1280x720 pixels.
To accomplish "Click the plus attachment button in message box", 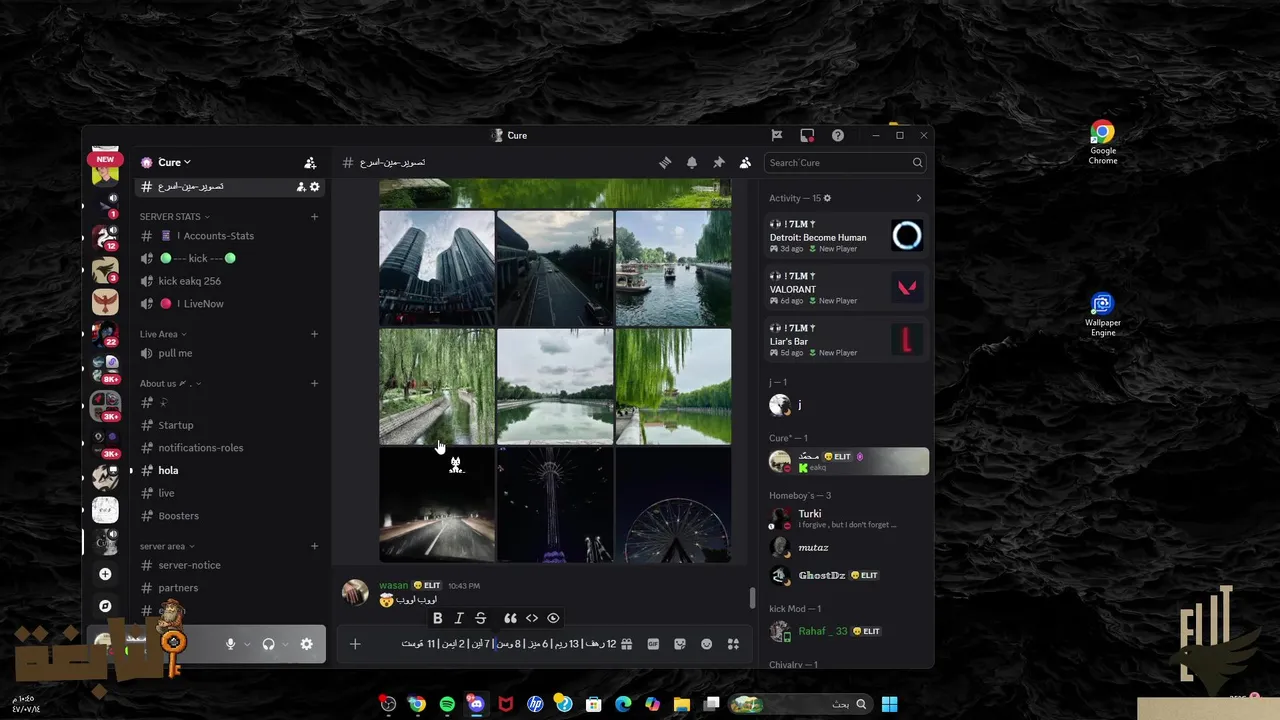I will click(x=355, y=644).
